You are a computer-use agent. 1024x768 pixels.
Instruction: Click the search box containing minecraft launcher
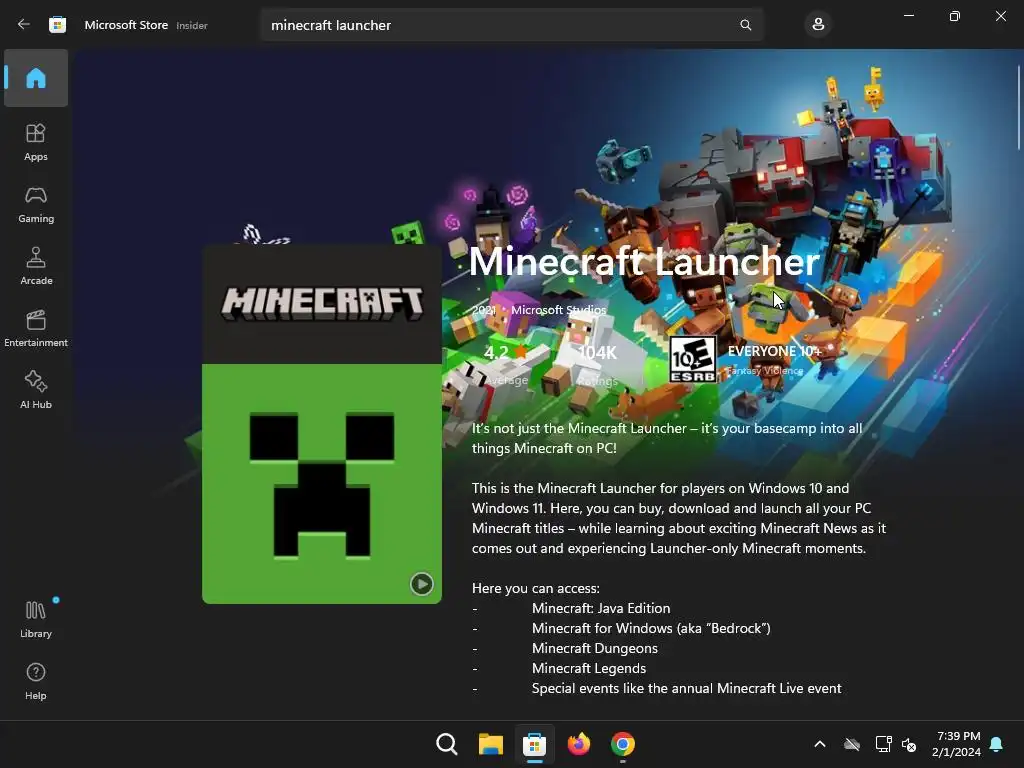512,25
